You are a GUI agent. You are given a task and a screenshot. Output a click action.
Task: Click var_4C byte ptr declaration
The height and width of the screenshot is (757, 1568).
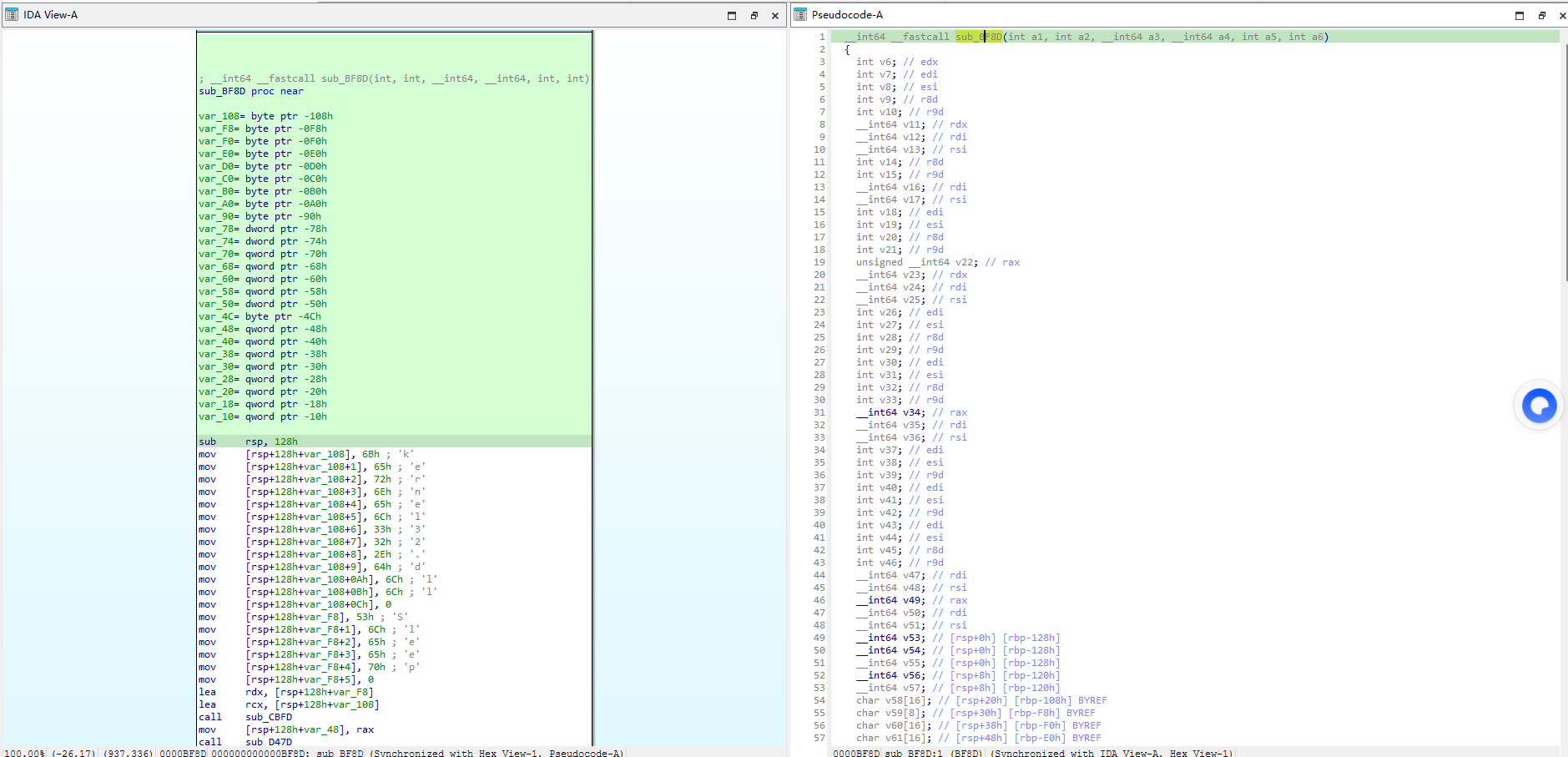tap(260, 316)
